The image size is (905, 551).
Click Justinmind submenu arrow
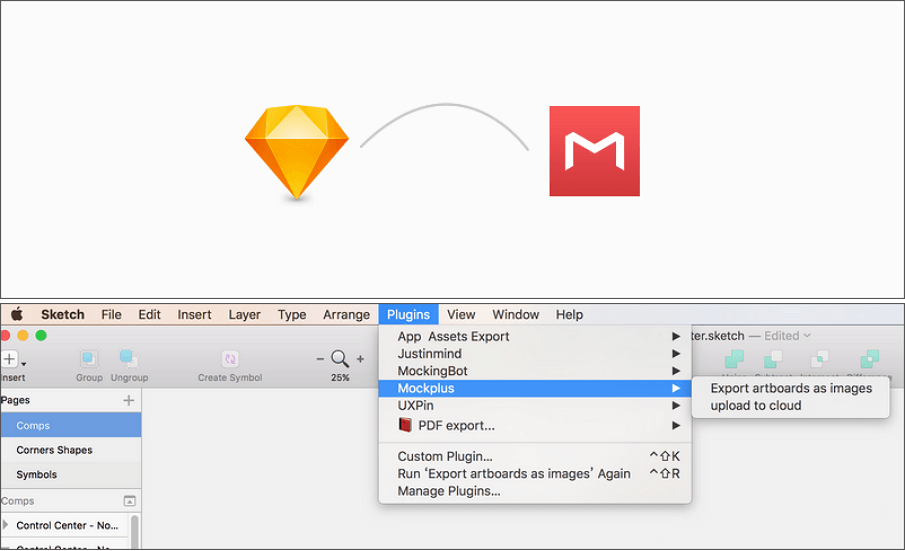676,354
